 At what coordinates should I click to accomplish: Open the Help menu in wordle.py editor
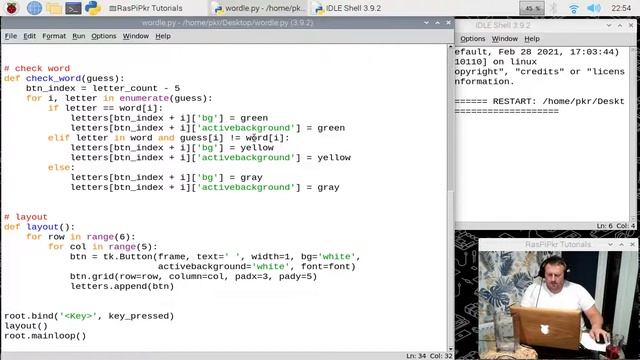[x=163, y=36]
